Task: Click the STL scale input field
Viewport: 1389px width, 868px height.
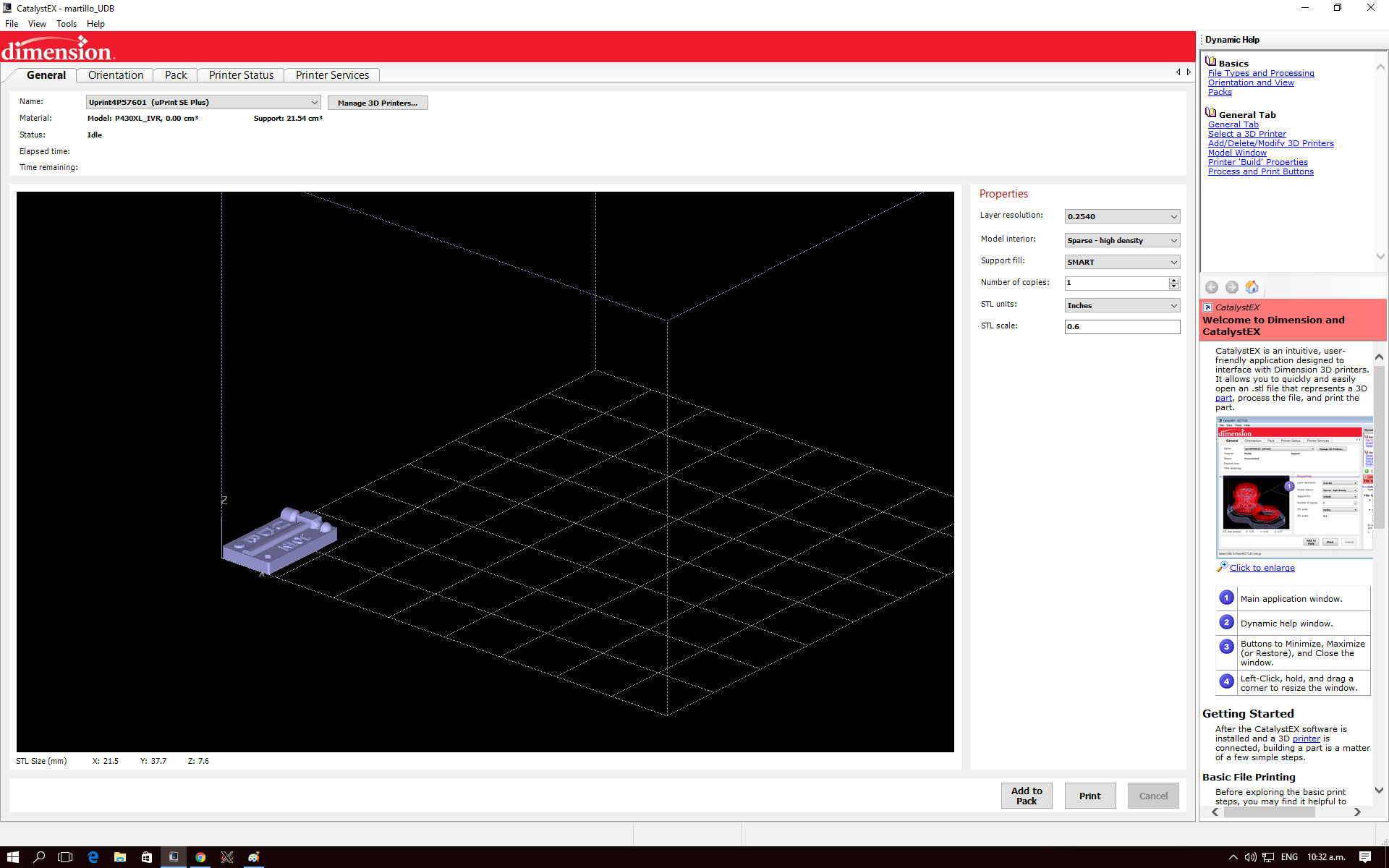Action: [x=1122, y=327]
